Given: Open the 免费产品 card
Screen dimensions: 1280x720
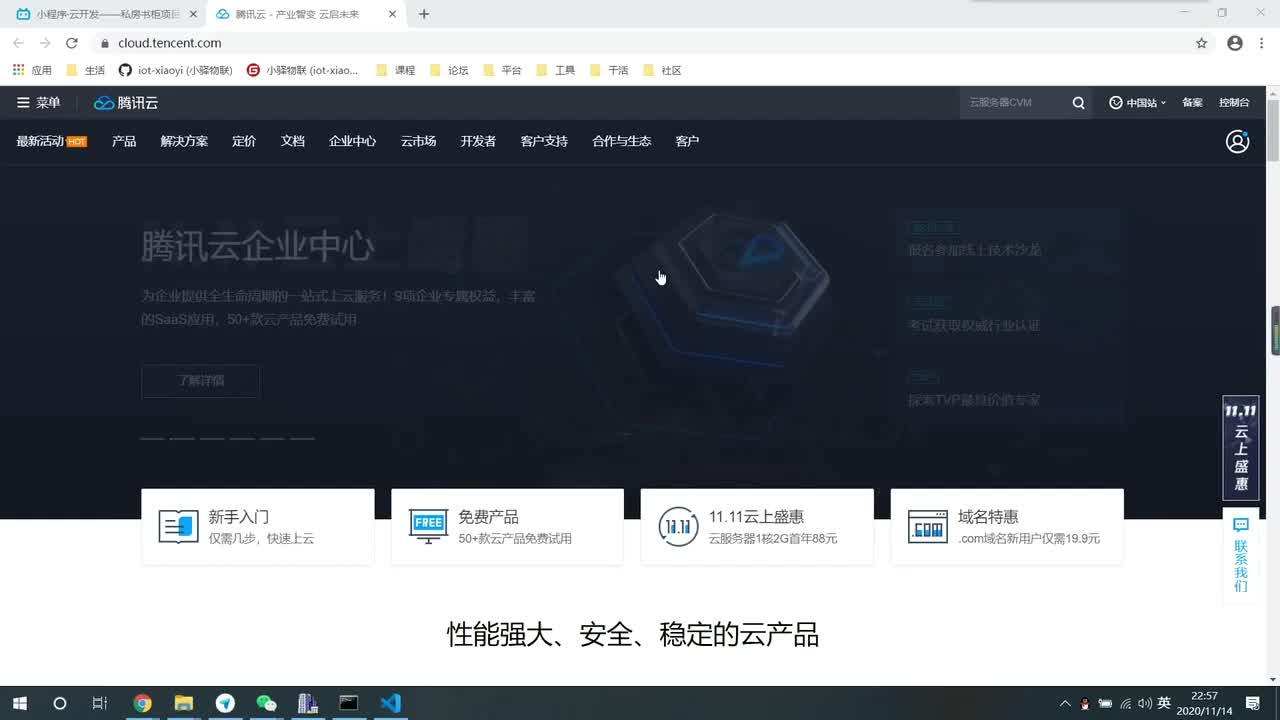Looking at the screenshot, I should [507, 526].
